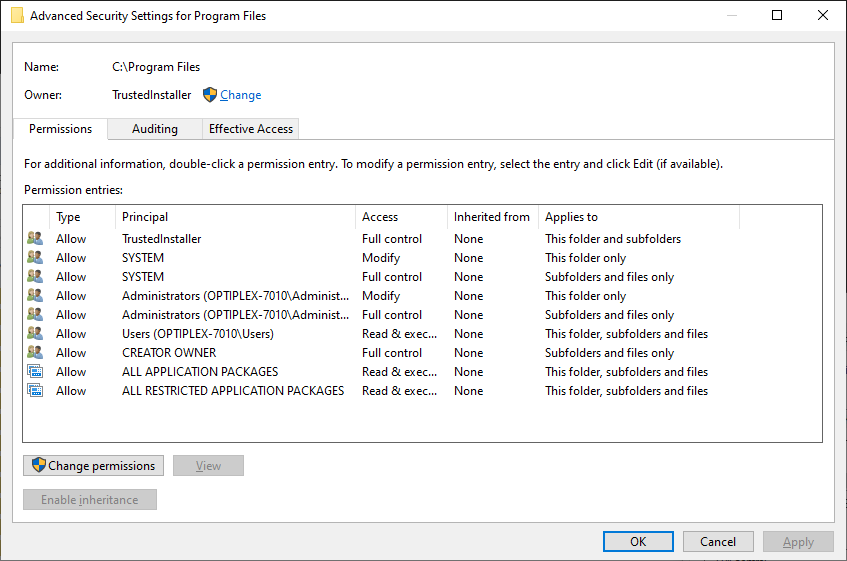Click the shield icon next to the owner's Change link
The height and width of the screenshot is (561, 847).
point(210,95)
